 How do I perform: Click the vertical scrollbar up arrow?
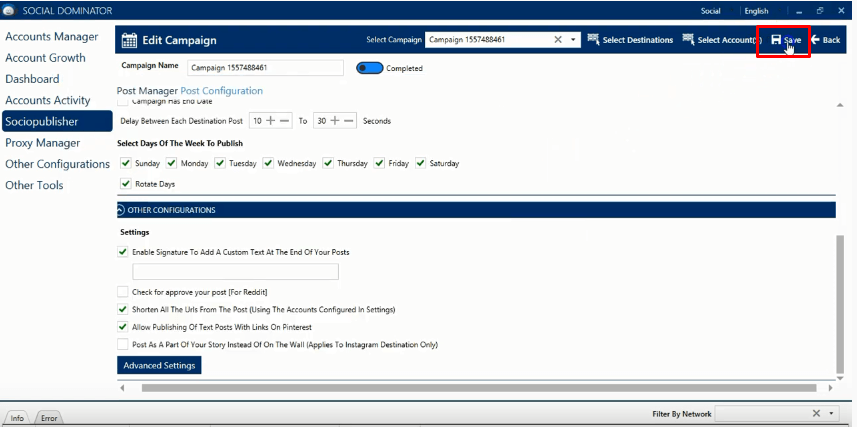point(840,105)
